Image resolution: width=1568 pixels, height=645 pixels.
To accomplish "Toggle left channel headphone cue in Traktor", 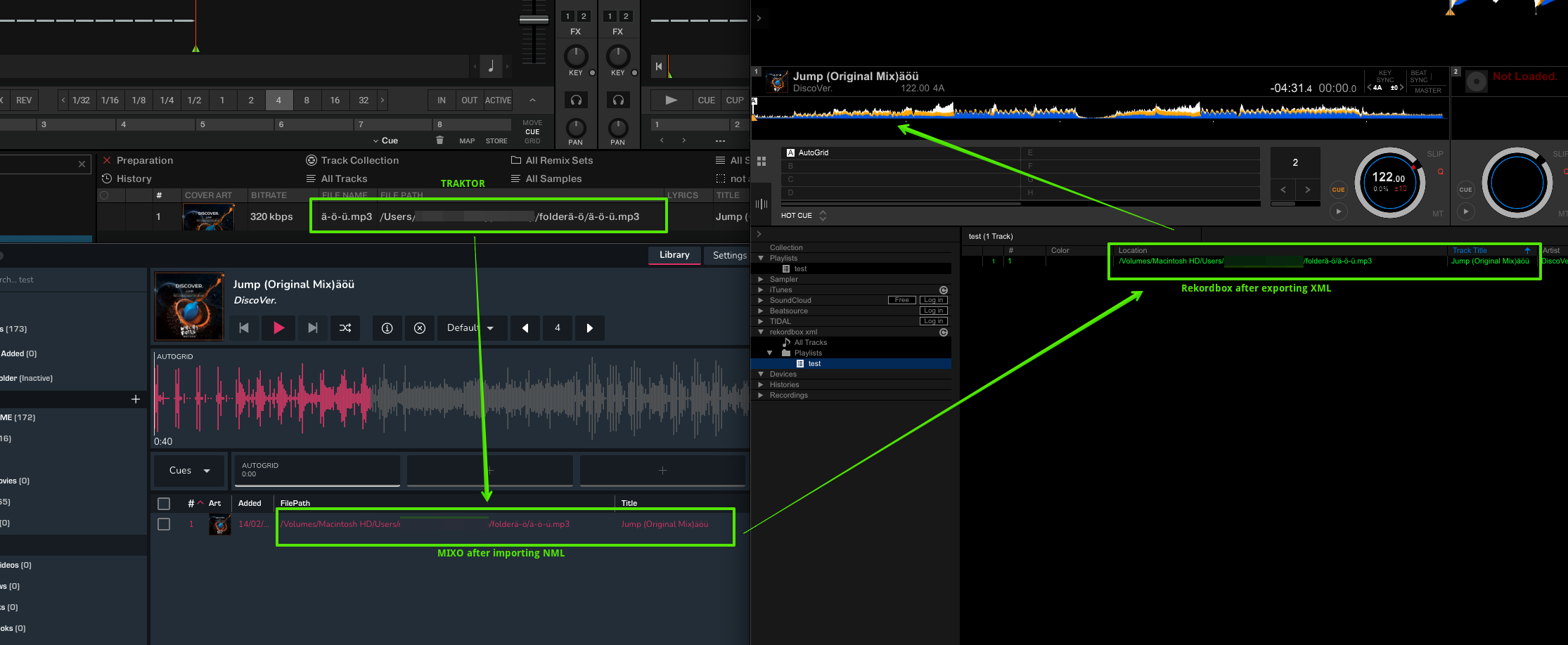I will pos(576,100).
